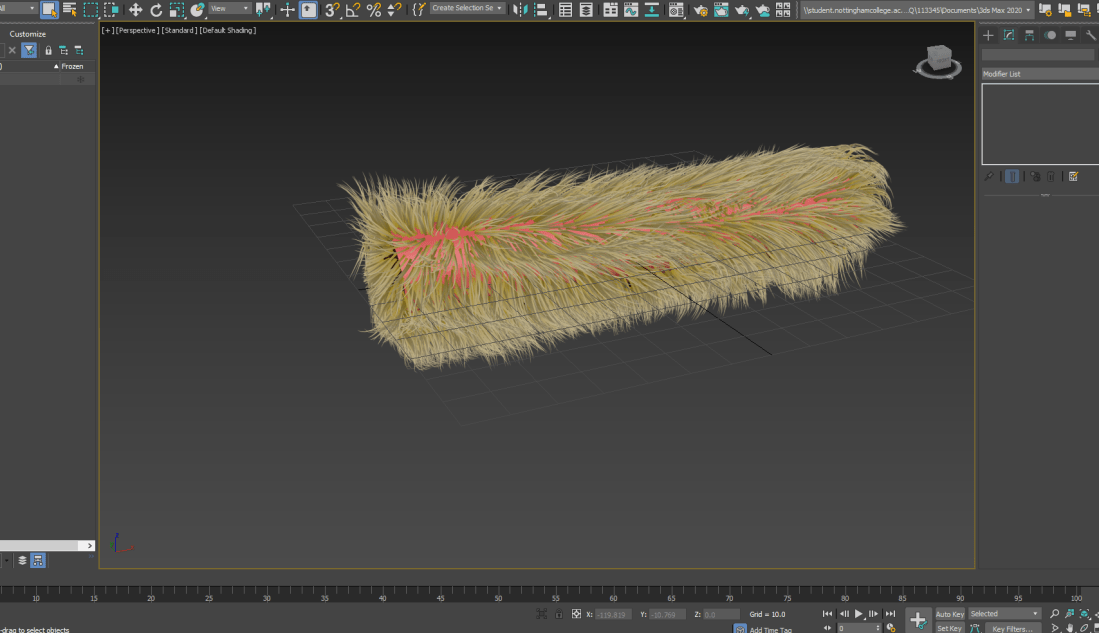Viewport: 1099px width, 633px height.
Task: Select the Rotate tool
Action: [x=156, y=10]
